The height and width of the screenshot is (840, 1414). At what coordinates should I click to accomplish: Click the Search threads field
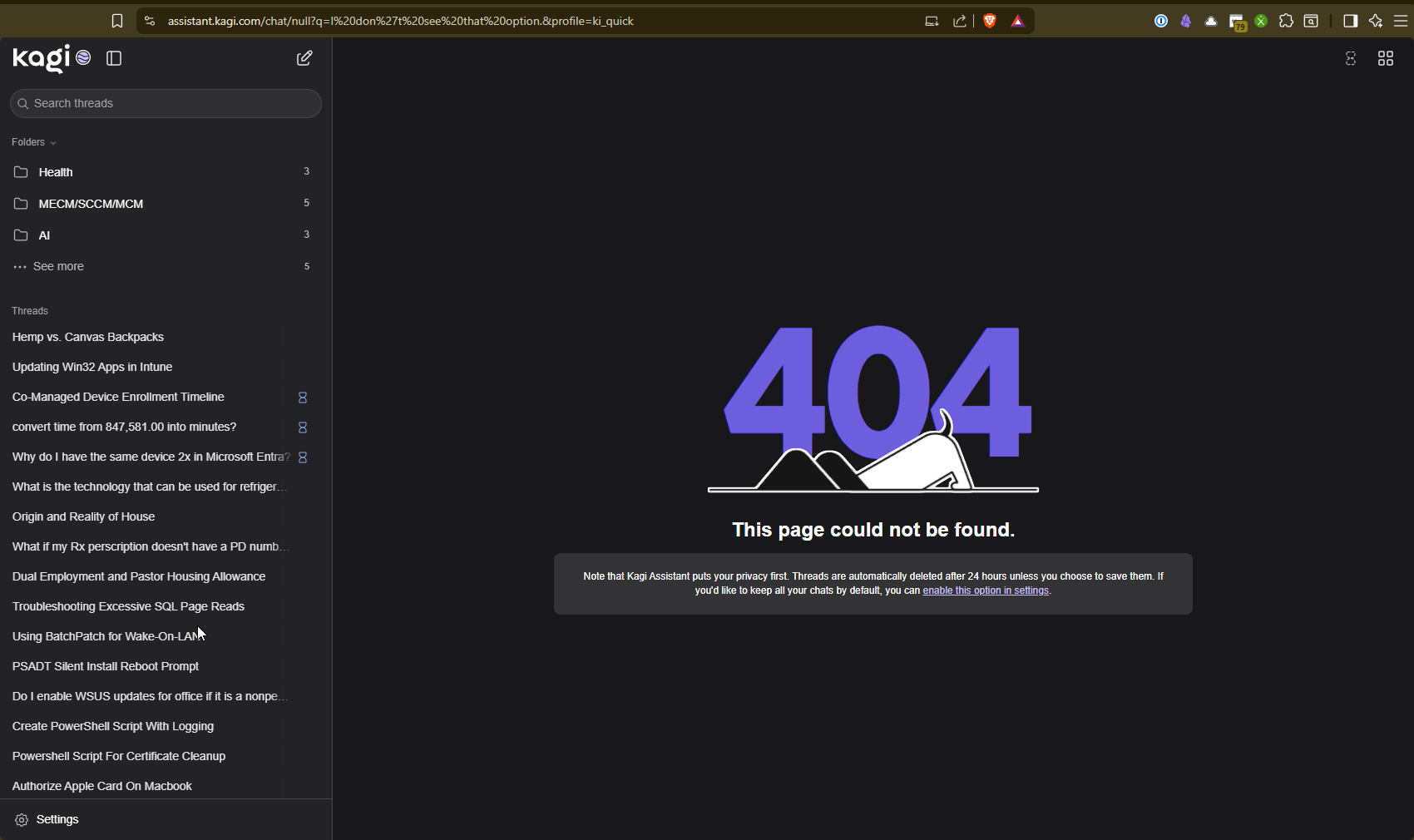point(166,103)
